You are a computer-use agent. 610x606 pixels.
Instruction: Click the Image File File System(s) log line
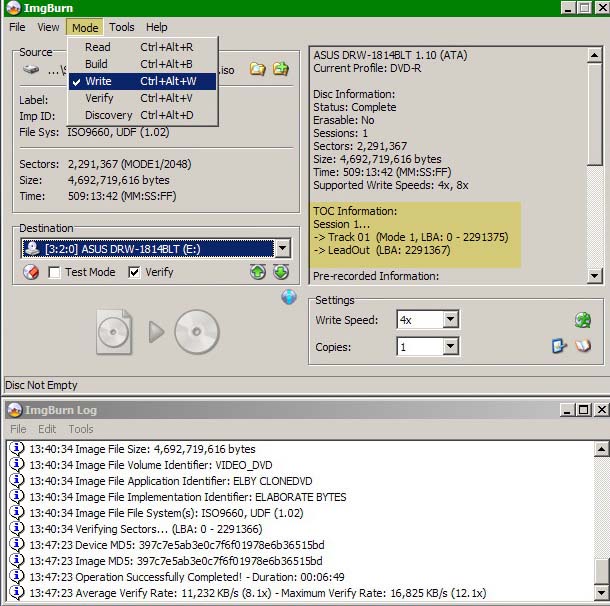pyautogui.click(x=167, y=513)
